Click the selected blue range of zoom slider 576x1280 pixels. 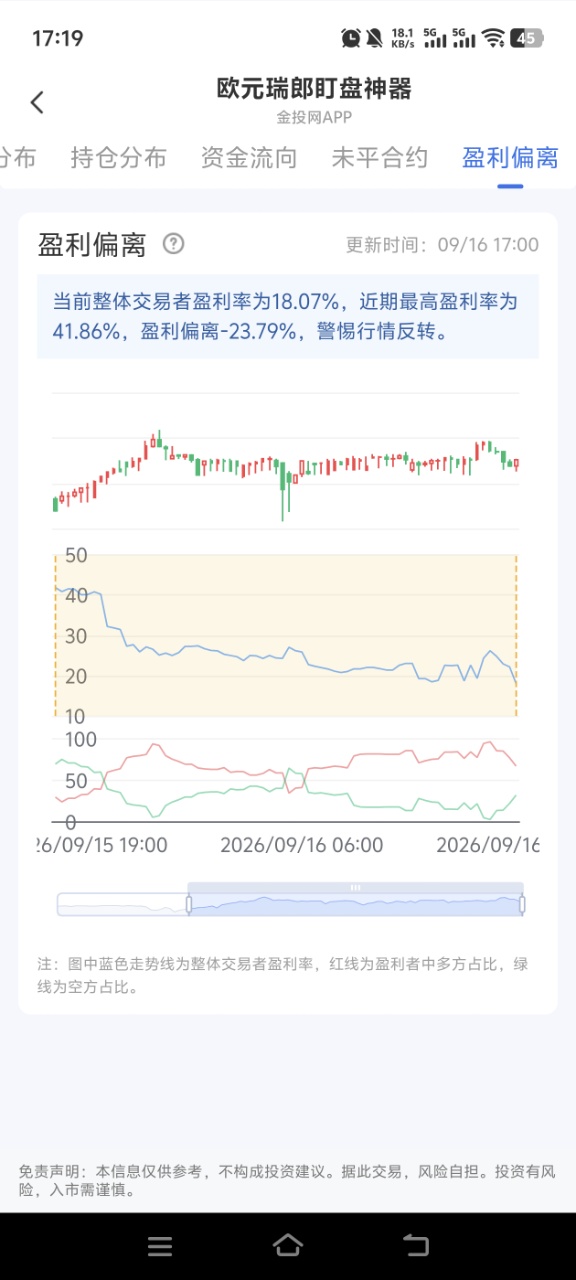coord(355,905)
